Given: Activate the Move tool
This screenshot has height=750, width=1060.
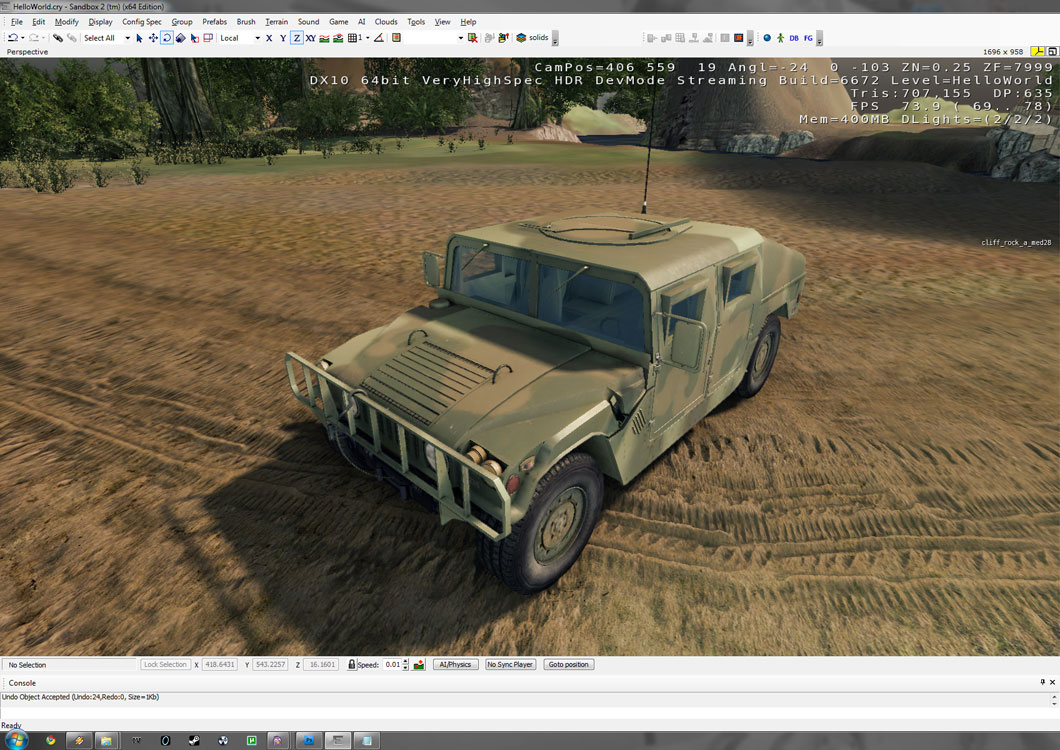Looking at the screenshot, I should point(153,38).
